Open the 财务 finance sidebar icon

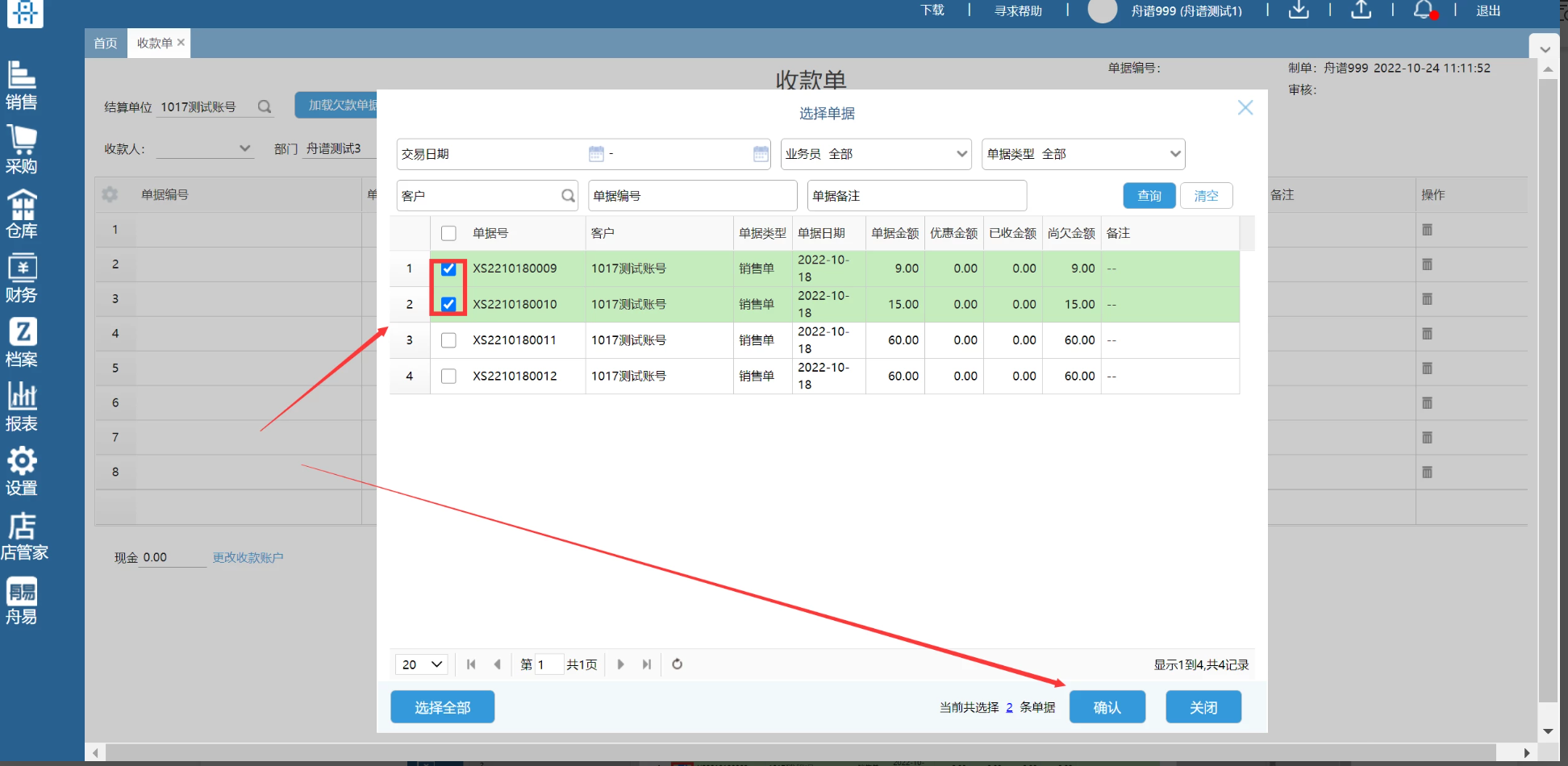tap(22, 278)
